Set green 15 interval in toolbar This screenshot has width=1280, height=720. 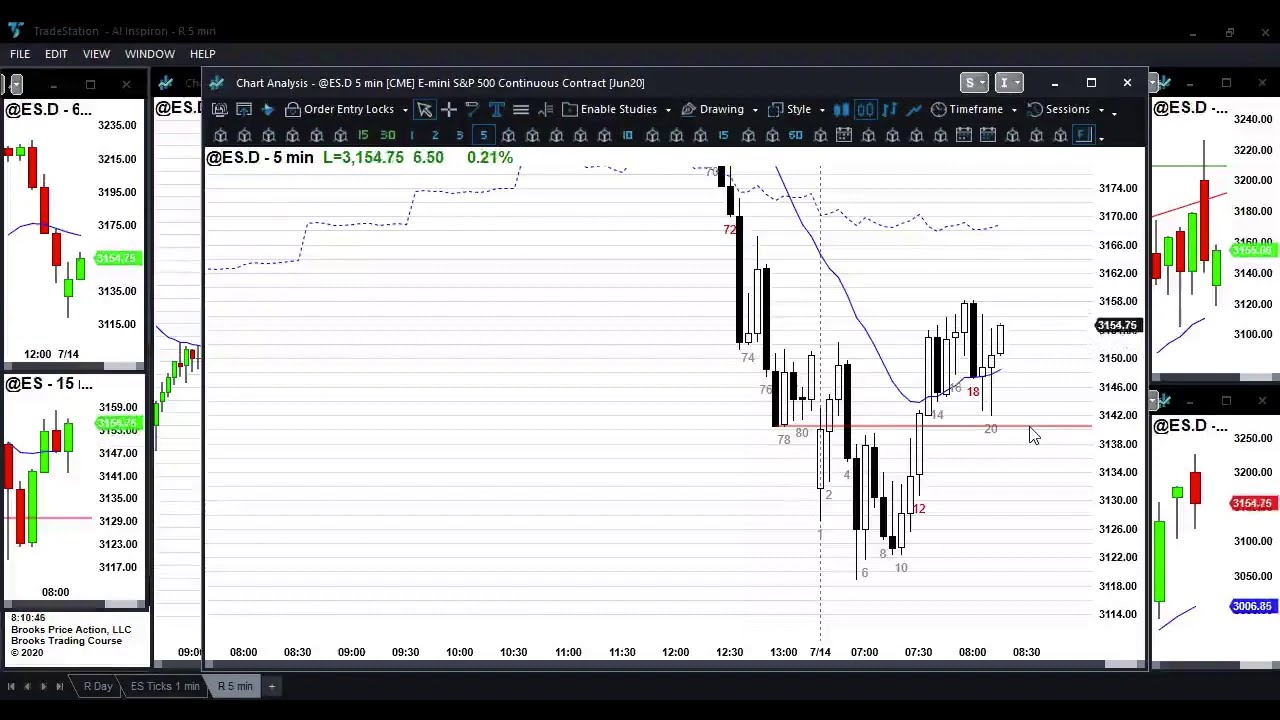363,135
